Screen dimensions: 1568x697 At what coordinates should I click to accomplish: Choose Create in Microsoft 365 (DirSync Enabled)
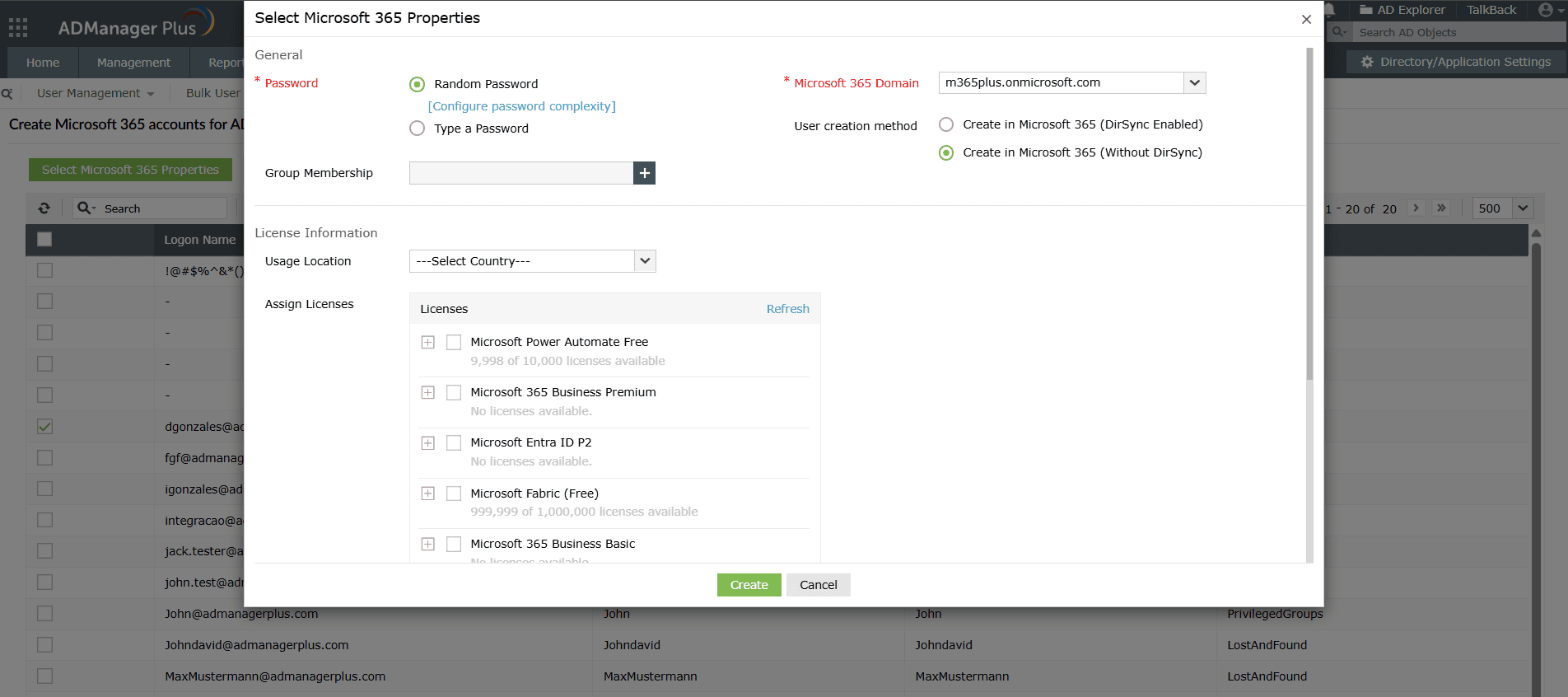[946, 124]
